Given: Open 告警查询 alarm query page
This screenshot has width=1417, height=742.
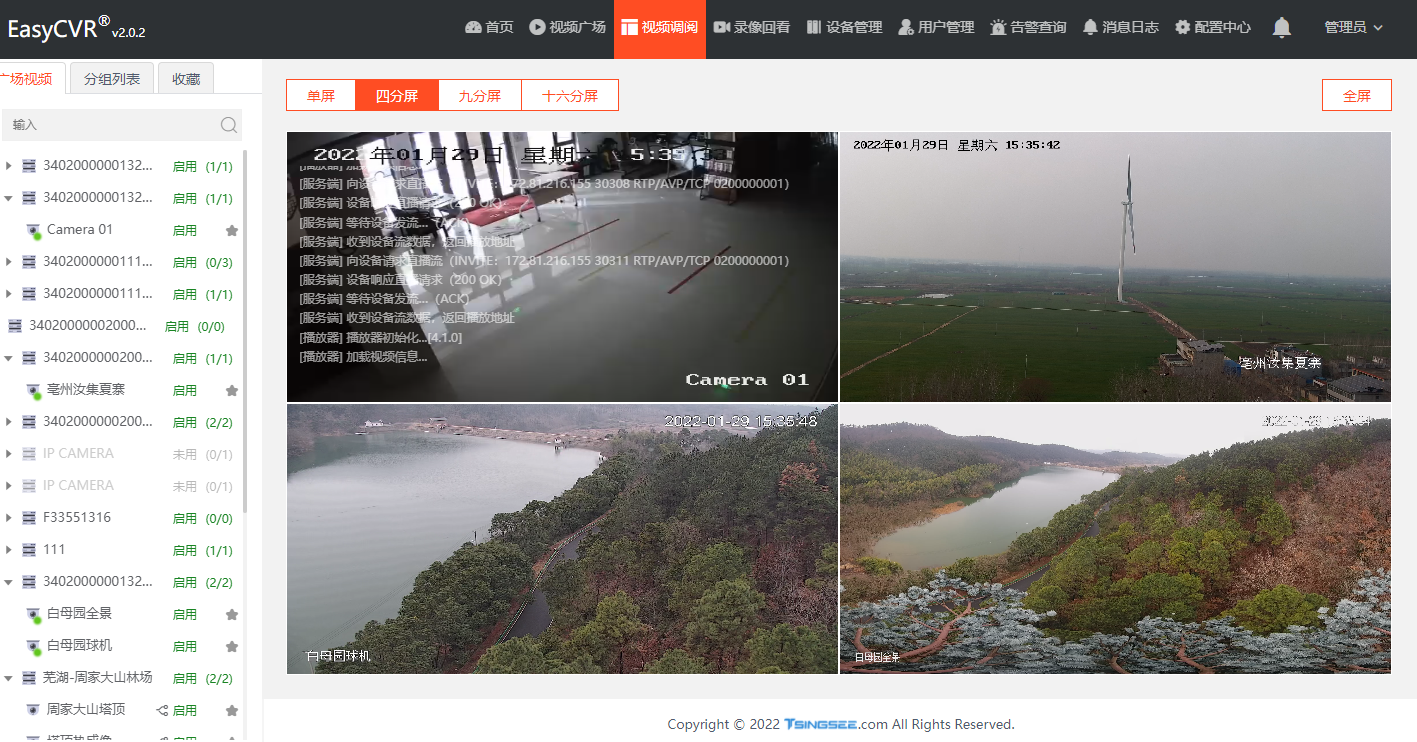Looking at the screenshot, I should (1028, 27).
